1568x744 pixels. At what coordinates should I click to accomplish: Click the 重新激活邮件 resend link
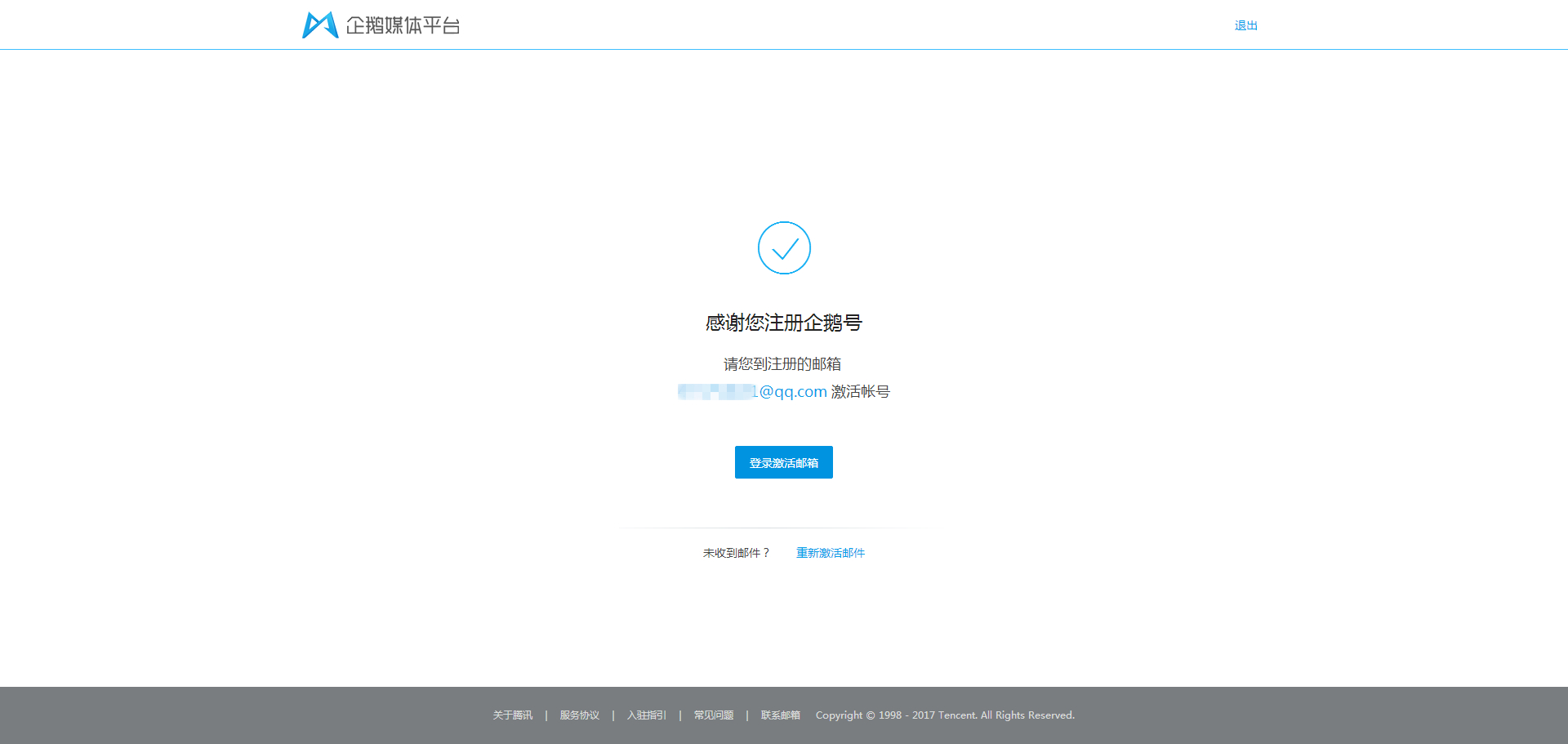point(830,553)
